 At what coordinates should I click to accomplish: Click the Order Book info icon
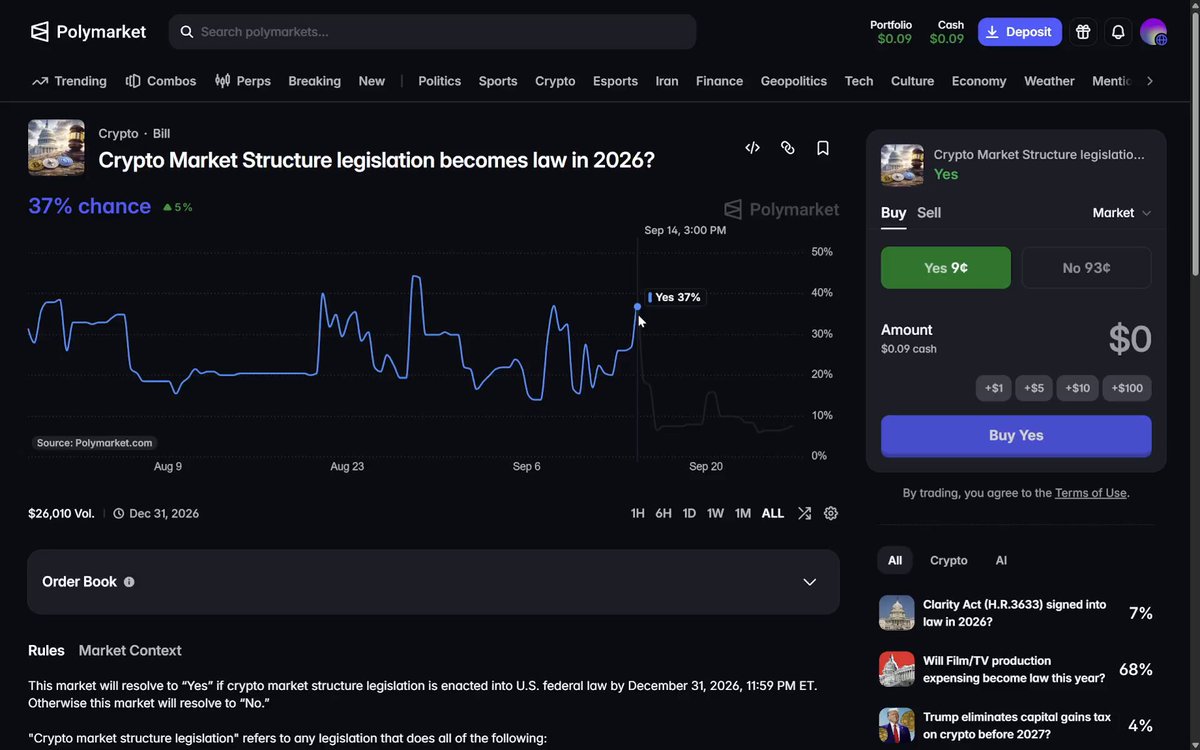point(129,582)
